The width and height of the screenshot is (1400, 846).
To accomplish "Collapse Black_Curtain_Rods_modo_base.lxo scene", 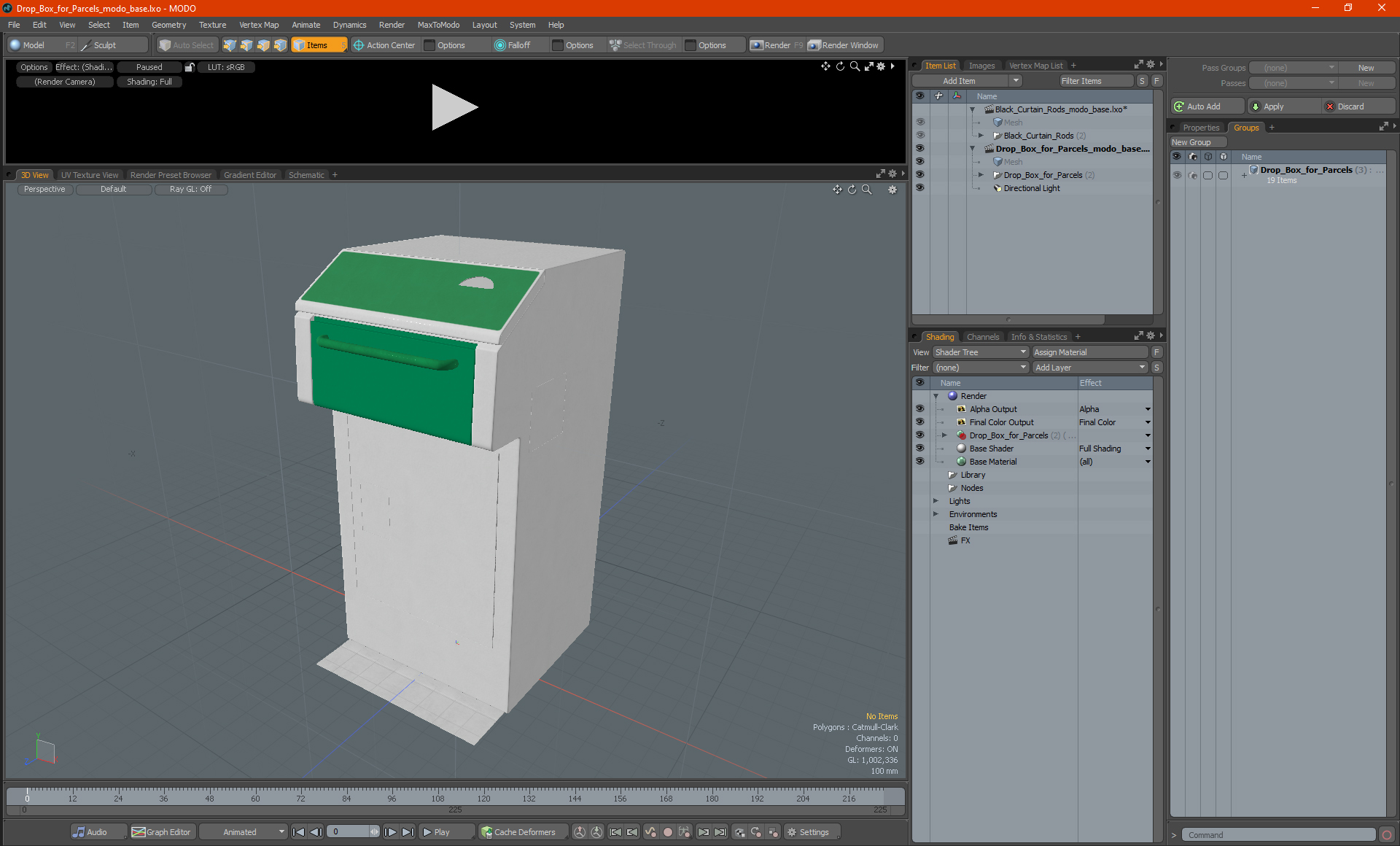I will [x=973, y=109].
